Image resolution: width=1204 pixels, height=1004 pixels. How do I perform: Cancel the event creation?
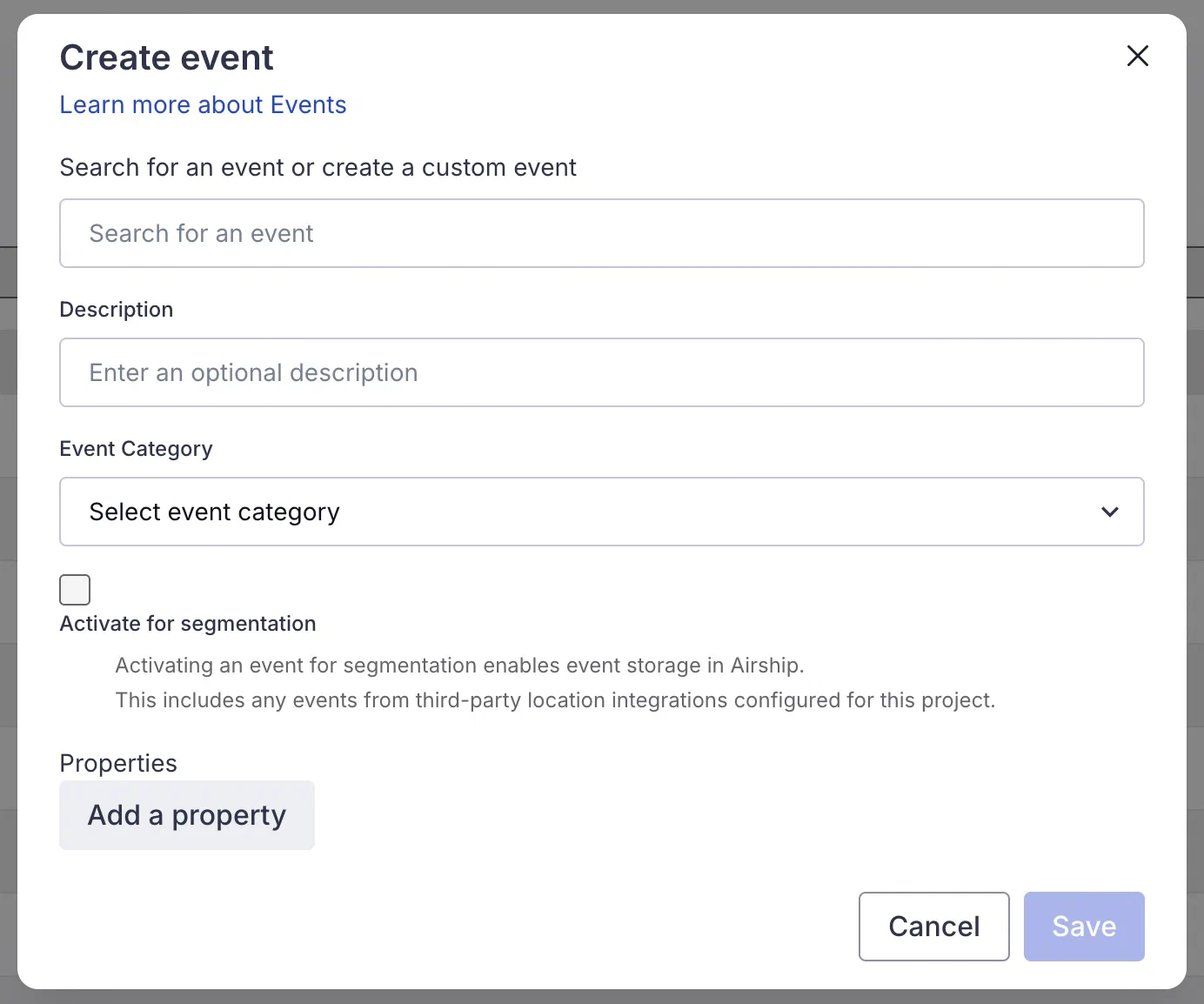933,927
